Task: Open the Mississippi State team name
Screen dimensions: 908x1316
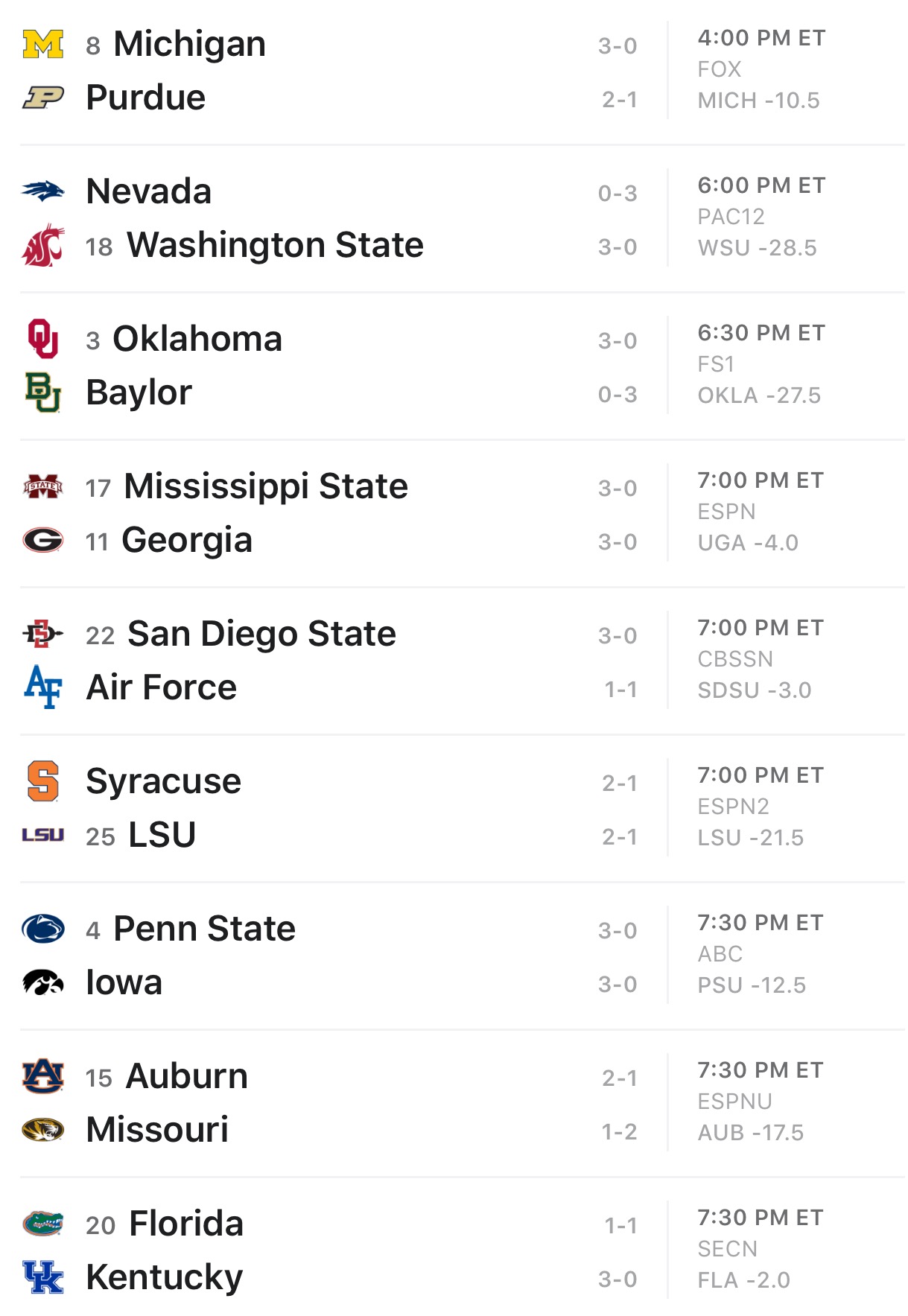Action: pyautogui.click(x=266, y=486)
